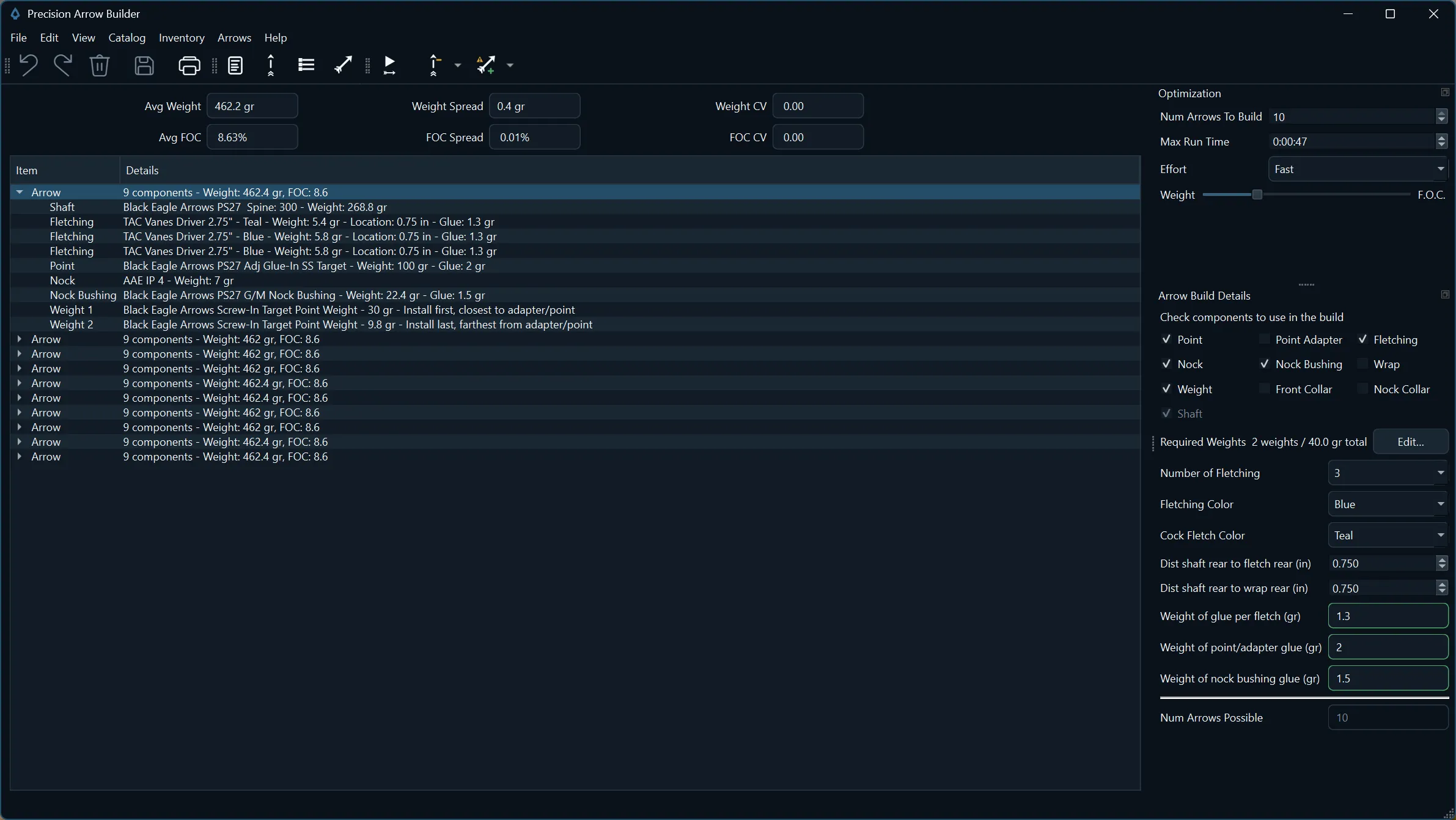The height and width of the screenshot is (820, 1456).
Task: Click the diagonal arrow icon
Action: click(x=344, y=65)
